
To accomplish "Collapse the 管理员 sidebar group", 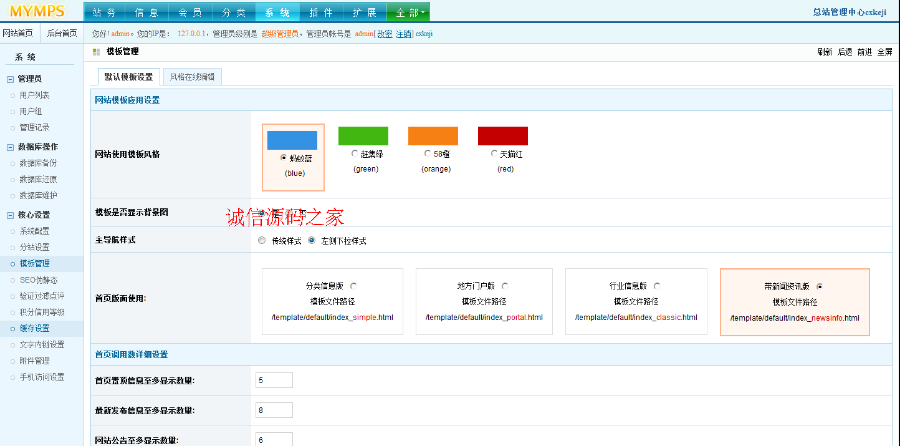I will pyautogui.click(x=10, y=79).
